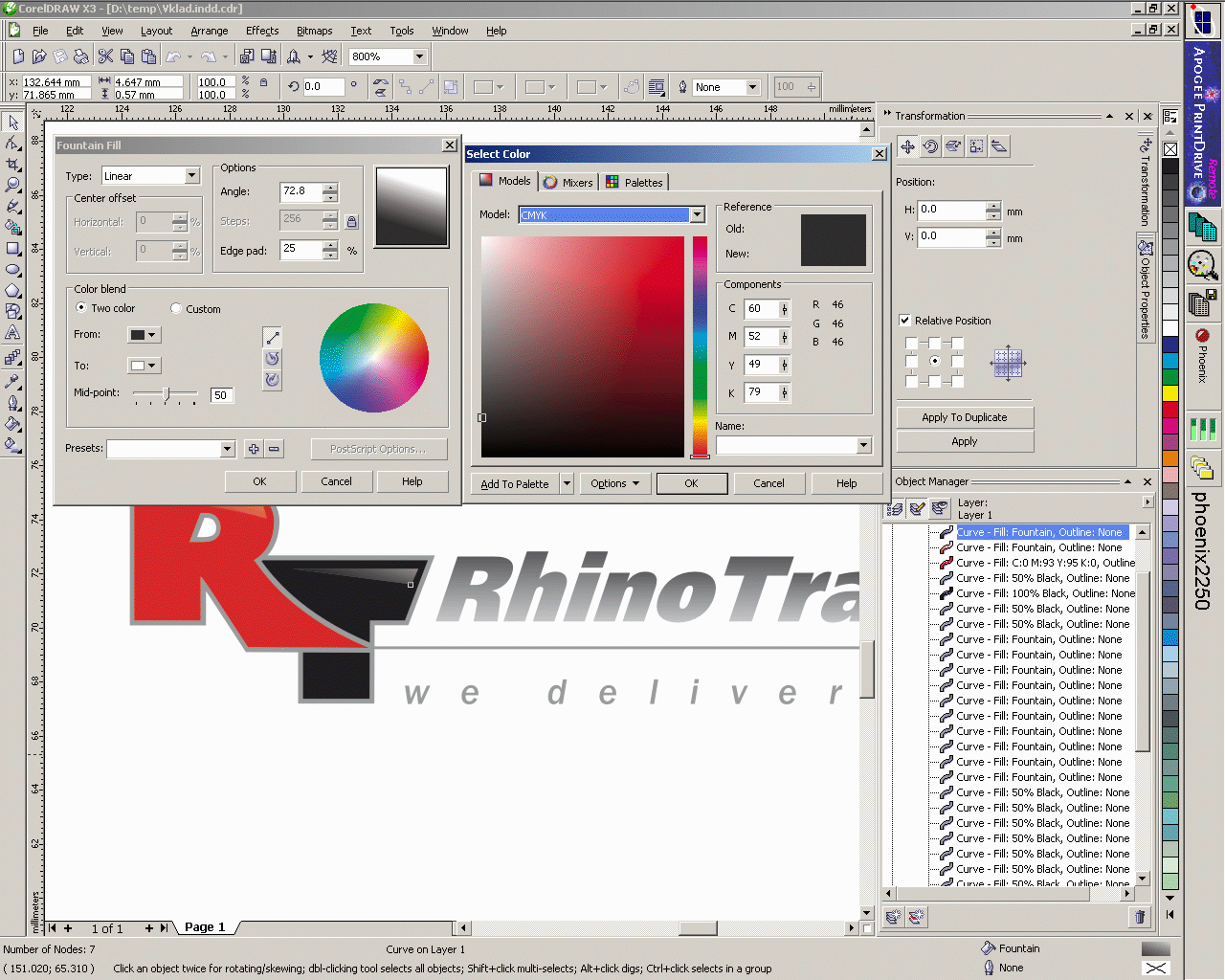
Task: Switch to Rotate in Transformation docker
Action: pos(930,146)
